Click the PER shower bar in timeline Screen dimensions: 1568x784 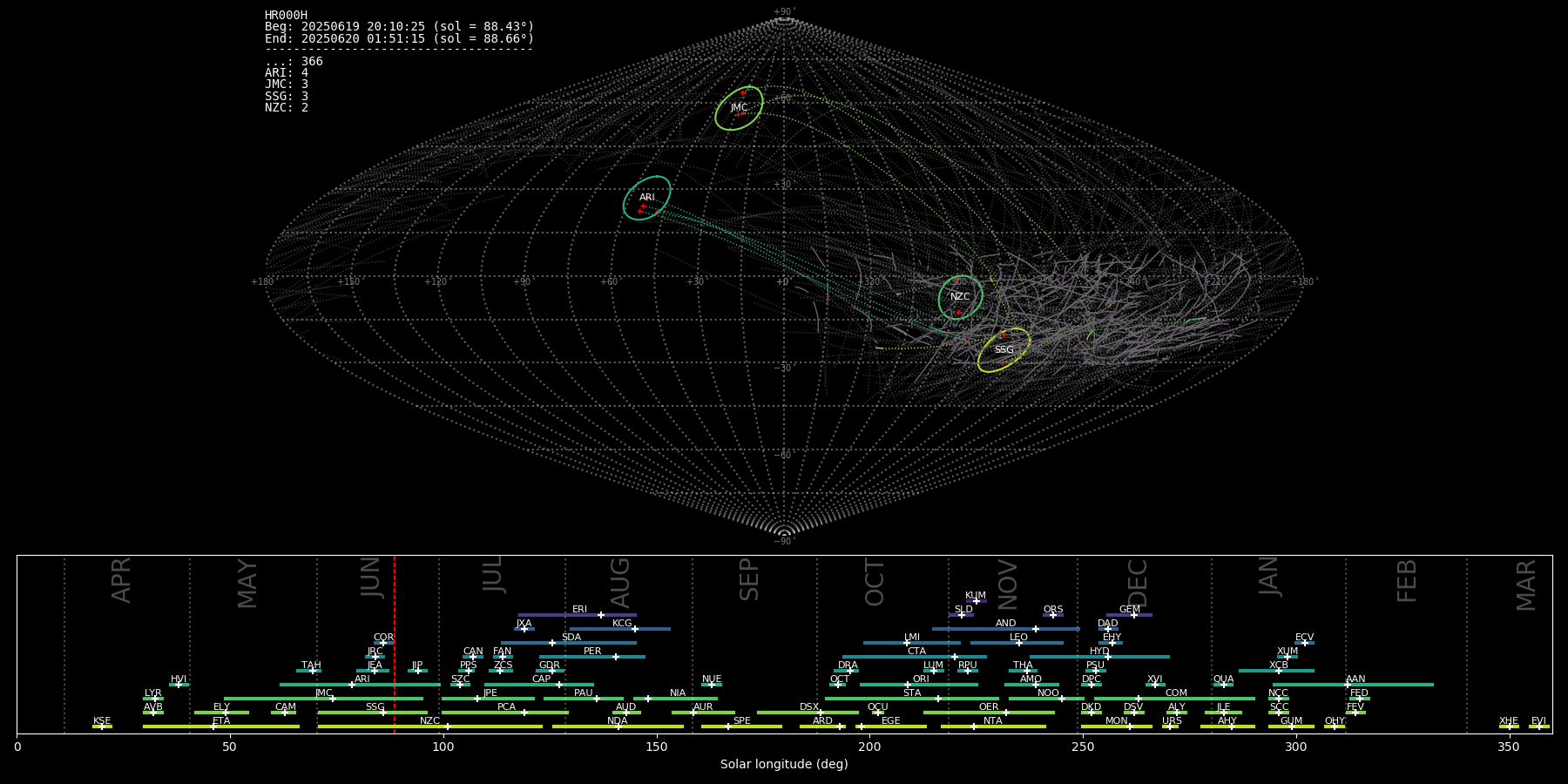click(x=592, y=657)
